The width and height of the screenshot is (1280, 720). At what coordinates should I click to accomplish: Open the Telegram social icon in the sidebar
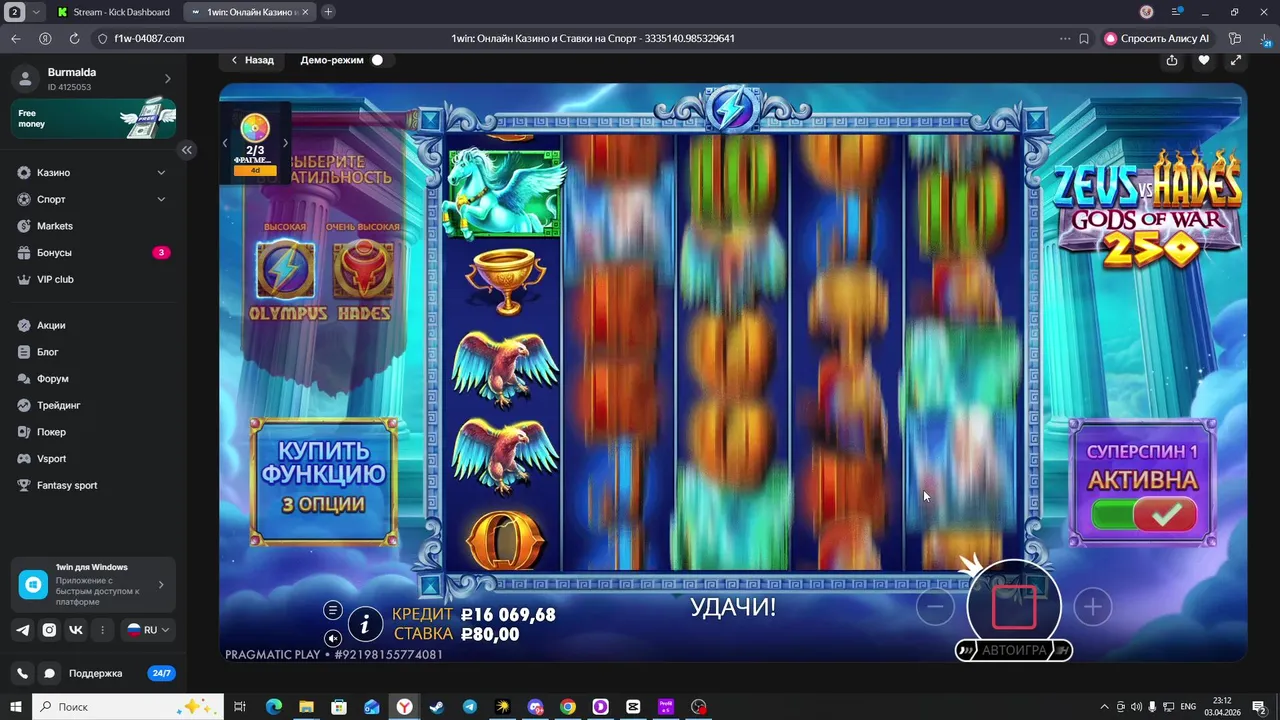pos(23,630)
